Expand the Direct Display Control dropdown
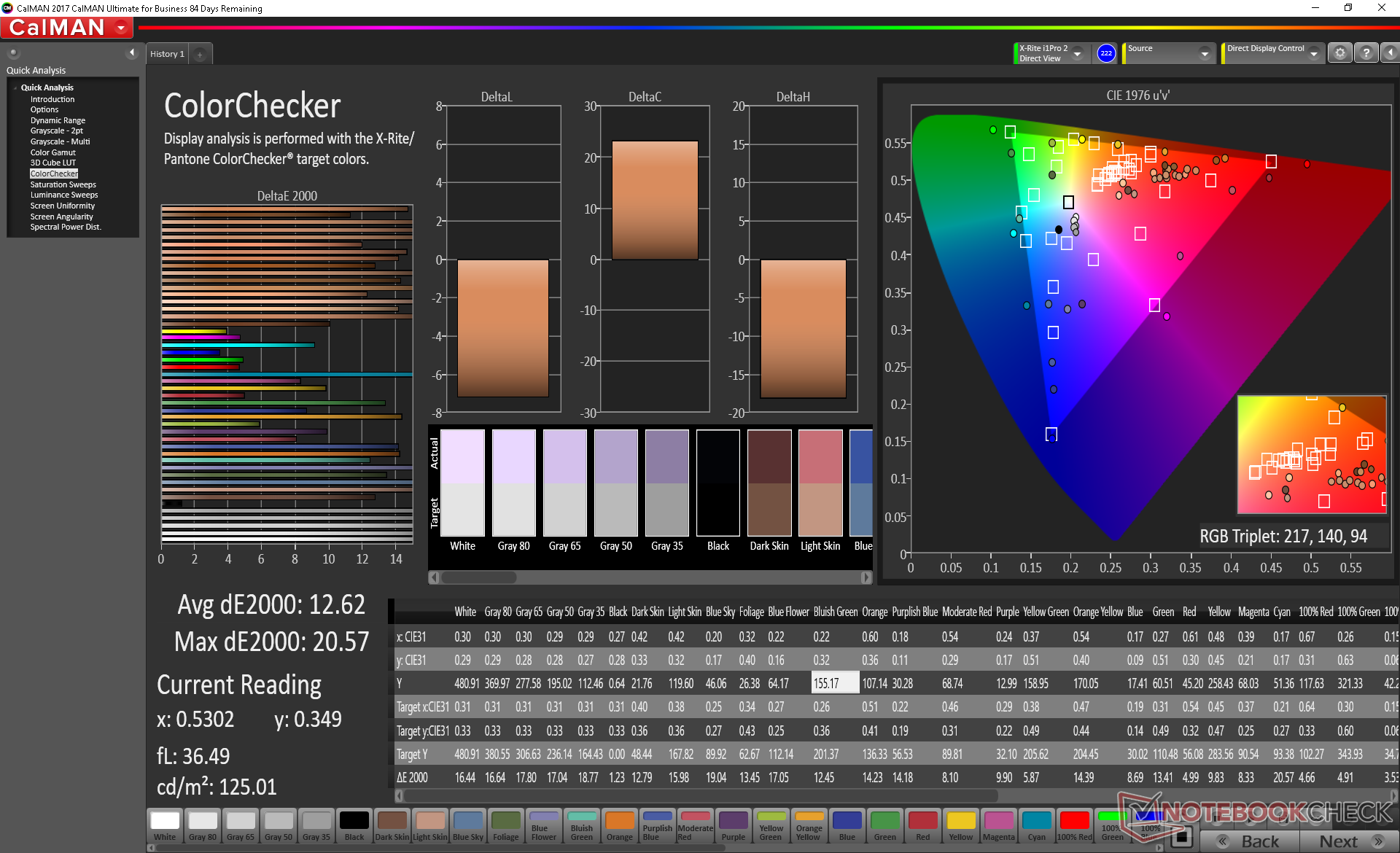This screenshot has width=1400, height=853. click(1313, 54)
